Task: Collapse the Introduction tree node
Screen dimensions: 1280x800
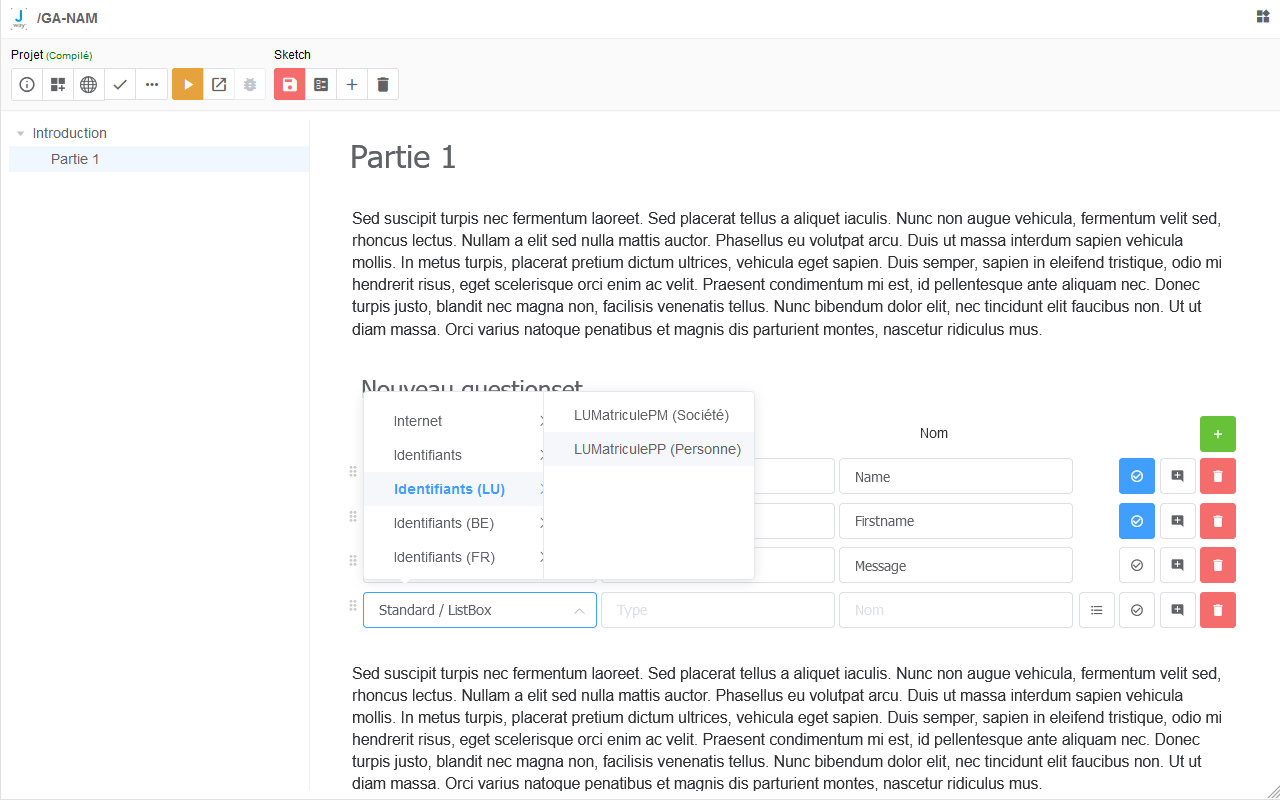Action: tap(21, 133)
